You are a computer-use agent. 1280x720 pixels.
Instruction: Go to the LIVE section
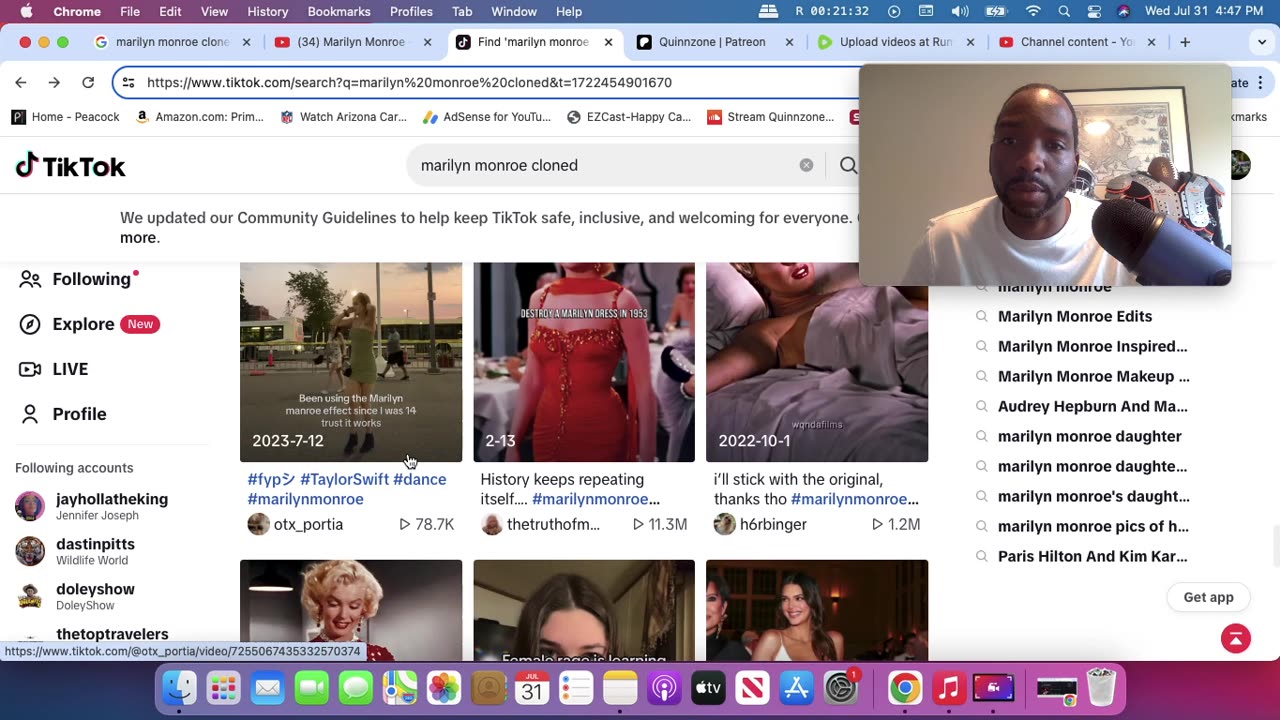(54, 369)
